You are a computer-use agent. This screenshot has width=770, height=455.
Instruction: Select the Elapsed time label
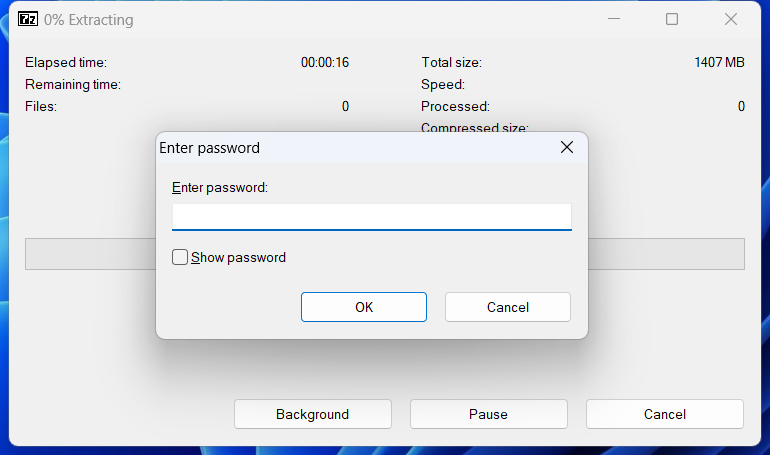66,62
